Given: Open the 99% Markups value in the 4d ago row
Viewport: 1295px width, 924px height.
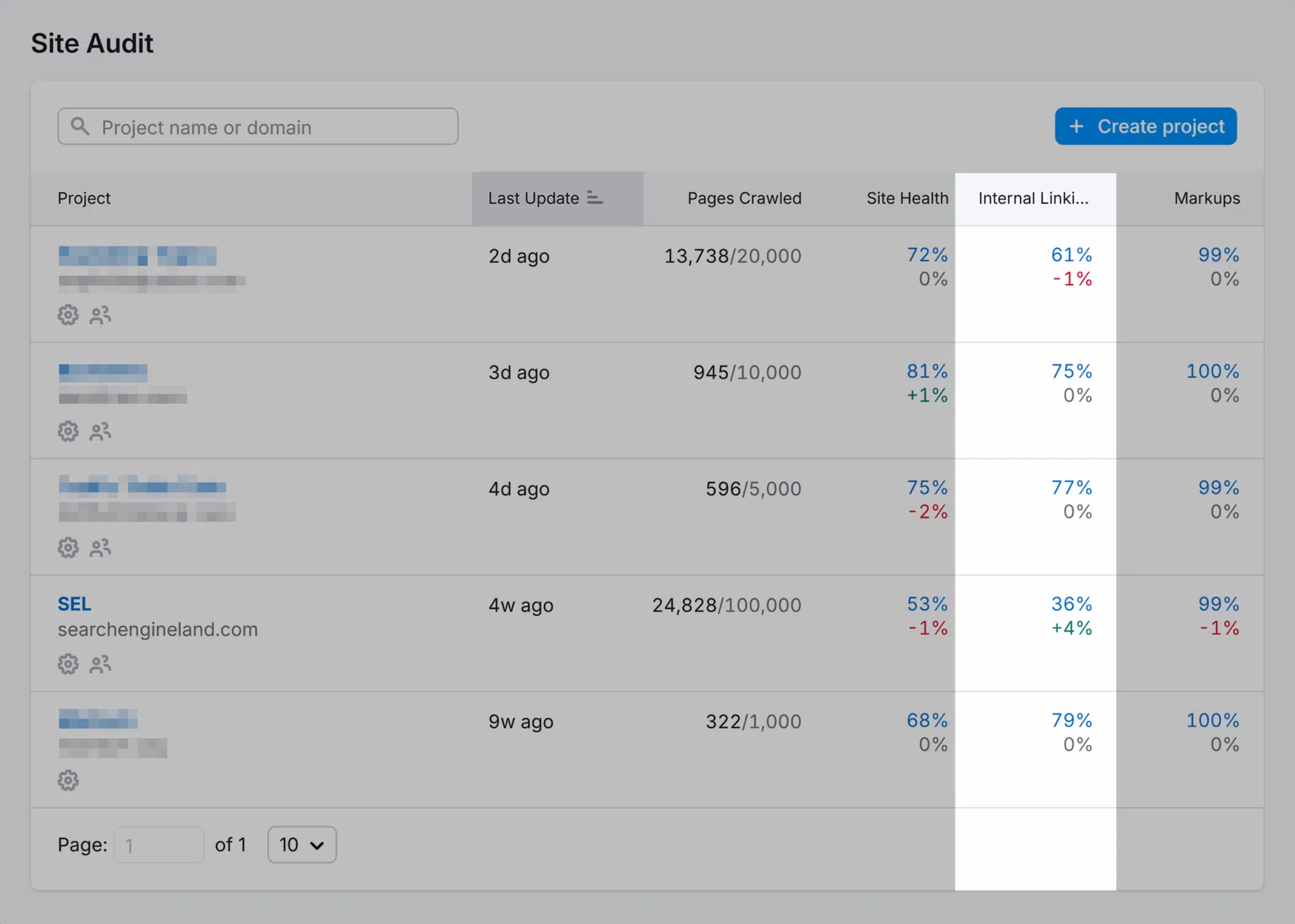Looking at the screenshot, I should click(x=1218, y=488).
